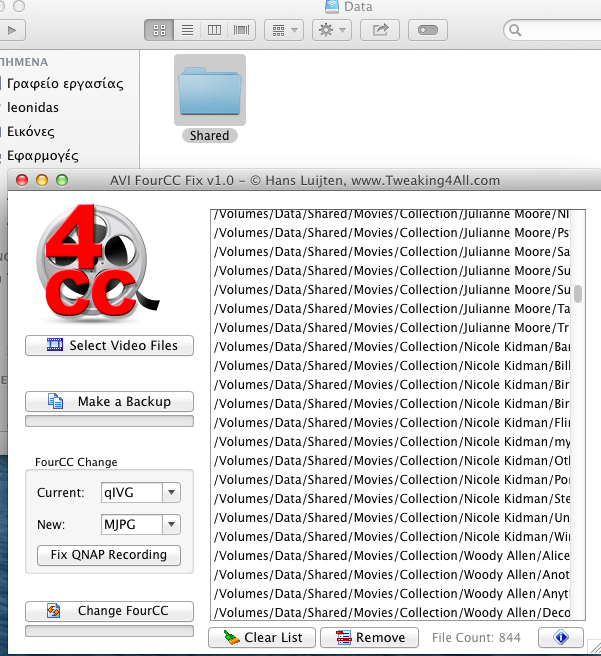The height and width of the screenshot is (656, 601).
Task: Click the Finder search field
Action: click(x=555, y=31)
